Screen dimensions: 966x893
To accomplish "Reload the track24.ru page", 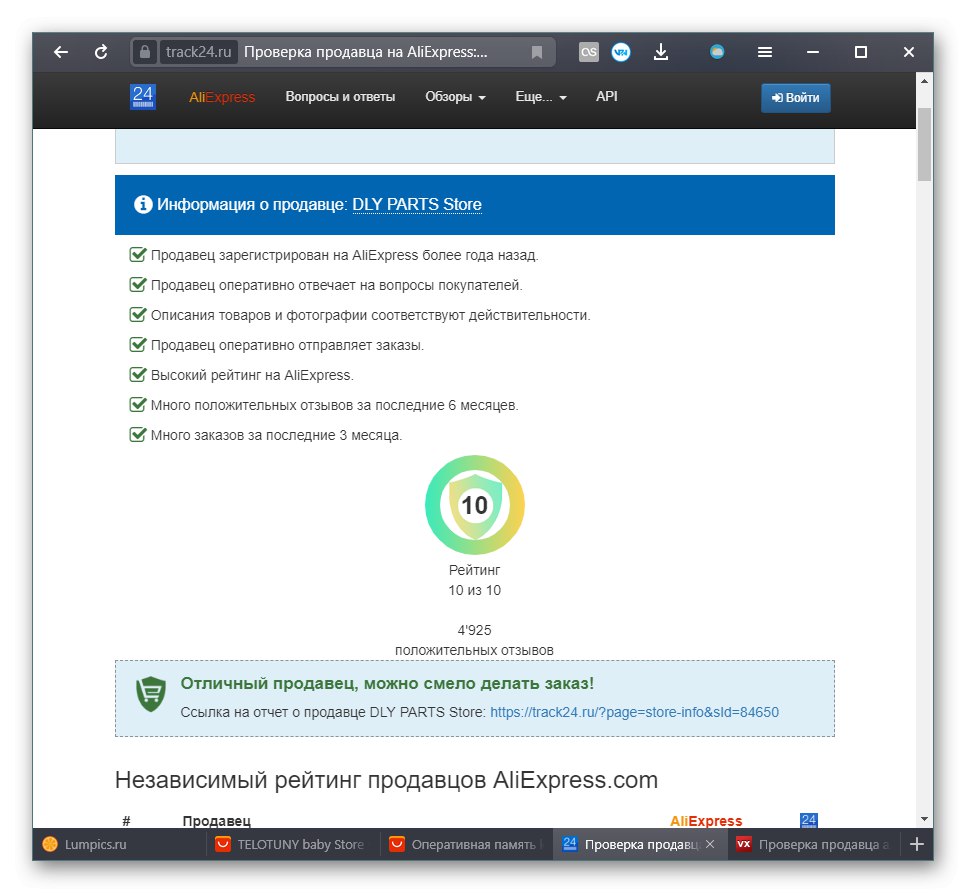I will 101,52.
